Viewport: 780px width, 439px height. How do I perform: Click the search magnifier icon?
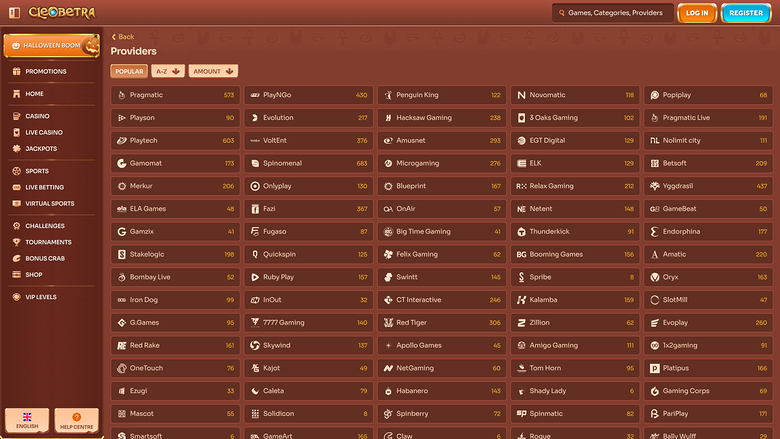click(559, 13)
